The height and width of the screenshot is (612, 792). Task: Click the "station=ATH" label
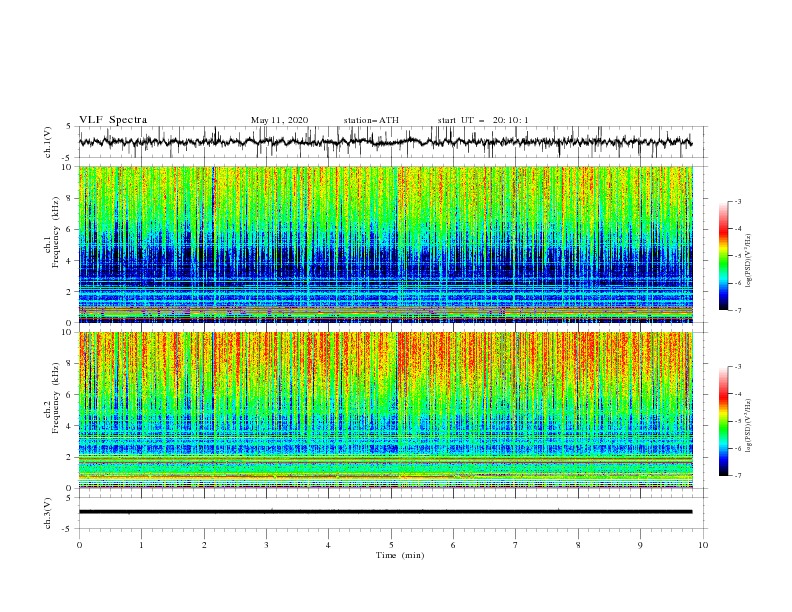371,120
